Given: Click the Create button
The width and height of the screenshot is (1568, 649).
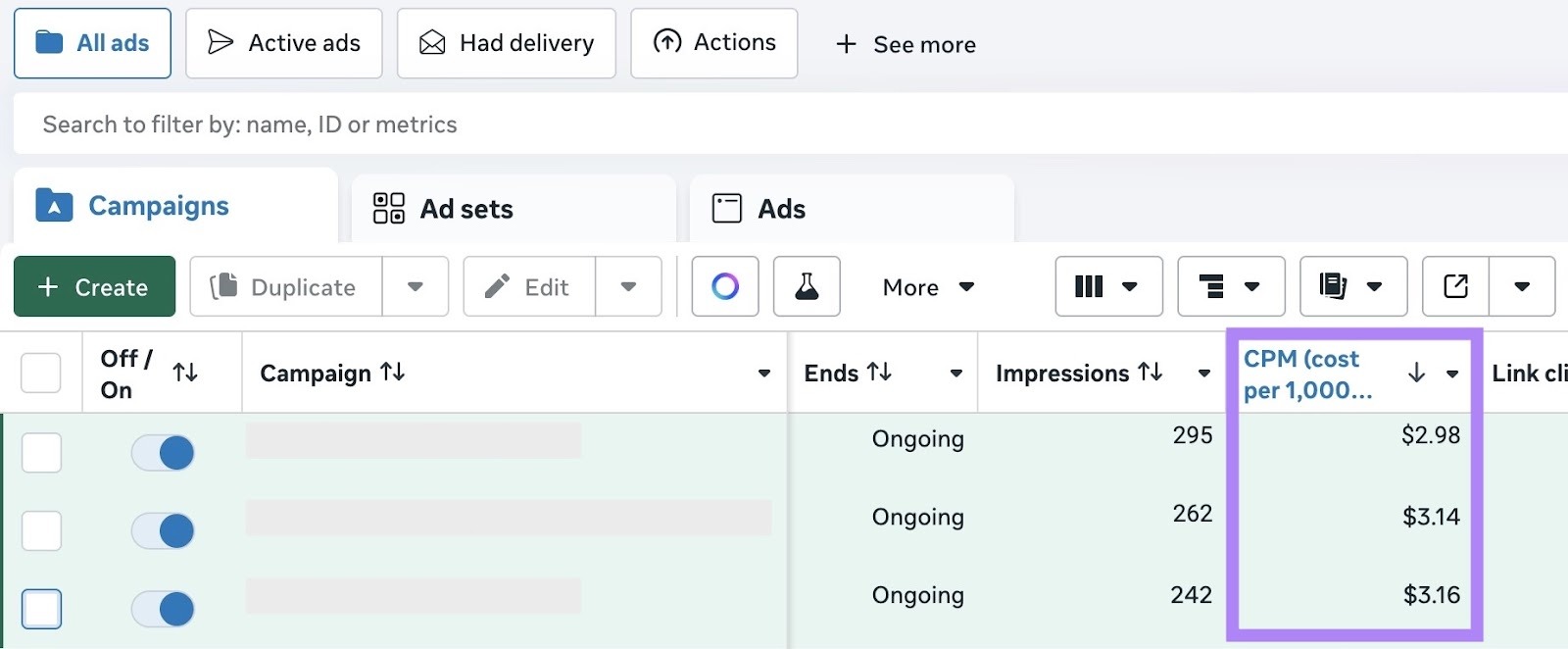Looking at the screenshot, I should click(x=94, y=286).
